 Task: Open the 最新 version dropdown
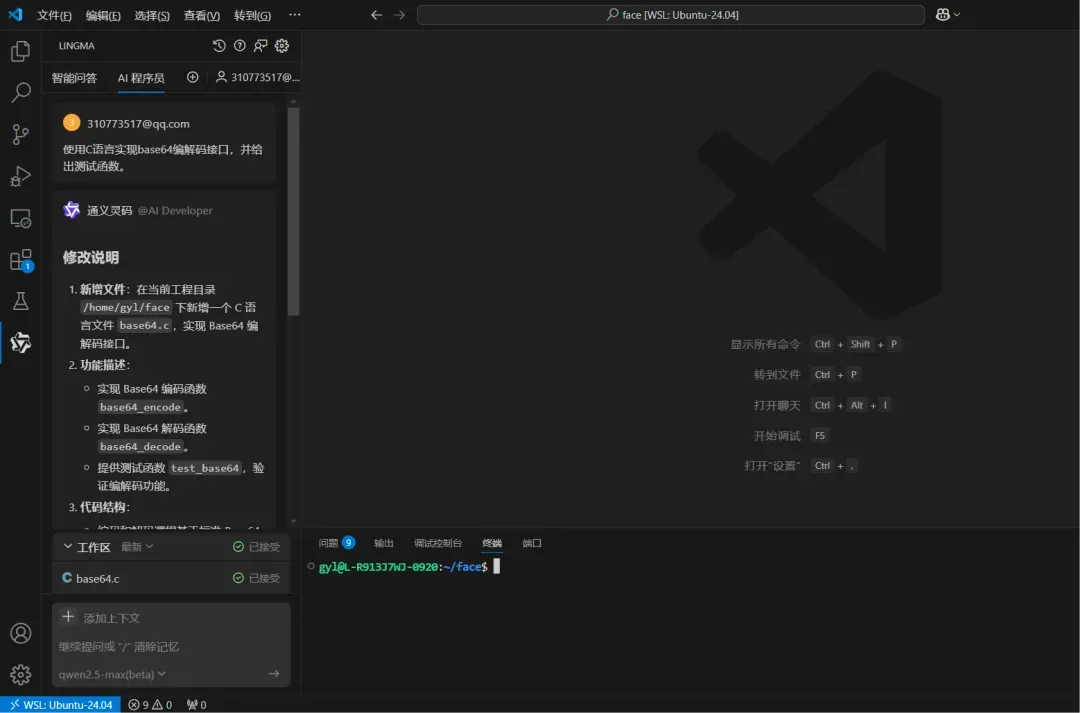137,546
